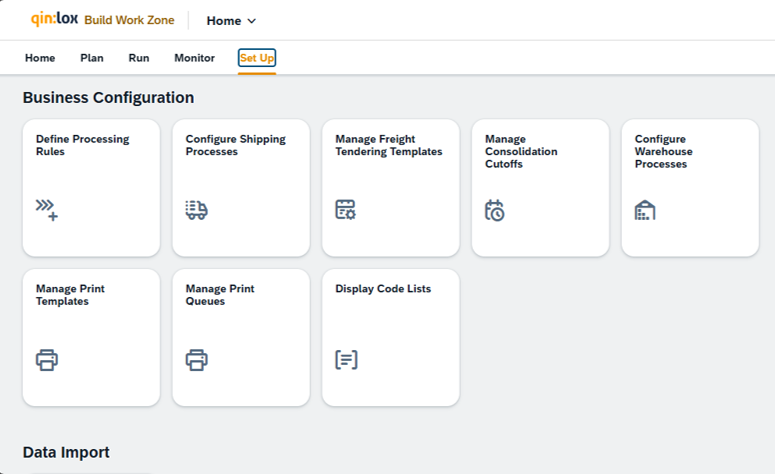This screenshot has height=474, width=775.
Task: Click the Build Work Zone title text
Action: [x=129, y=20]
